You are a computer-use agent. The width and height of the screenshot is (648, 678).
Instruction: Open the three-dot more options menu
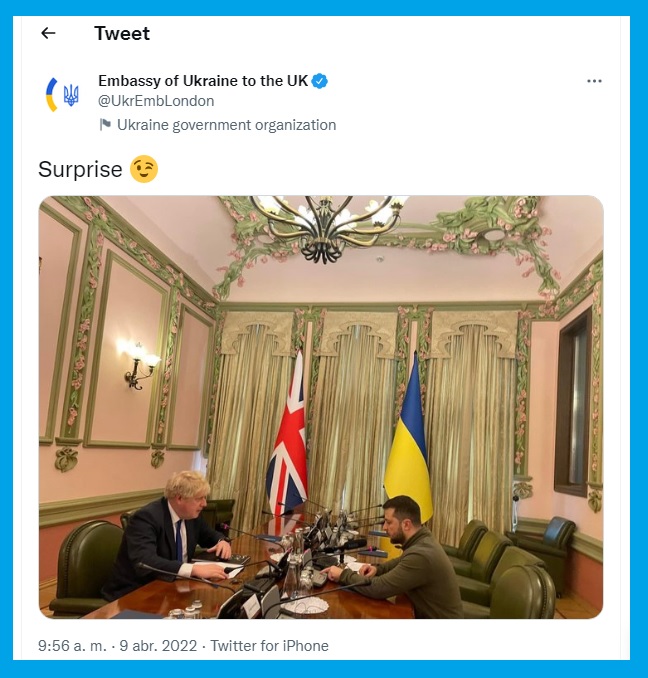point(594,81)
